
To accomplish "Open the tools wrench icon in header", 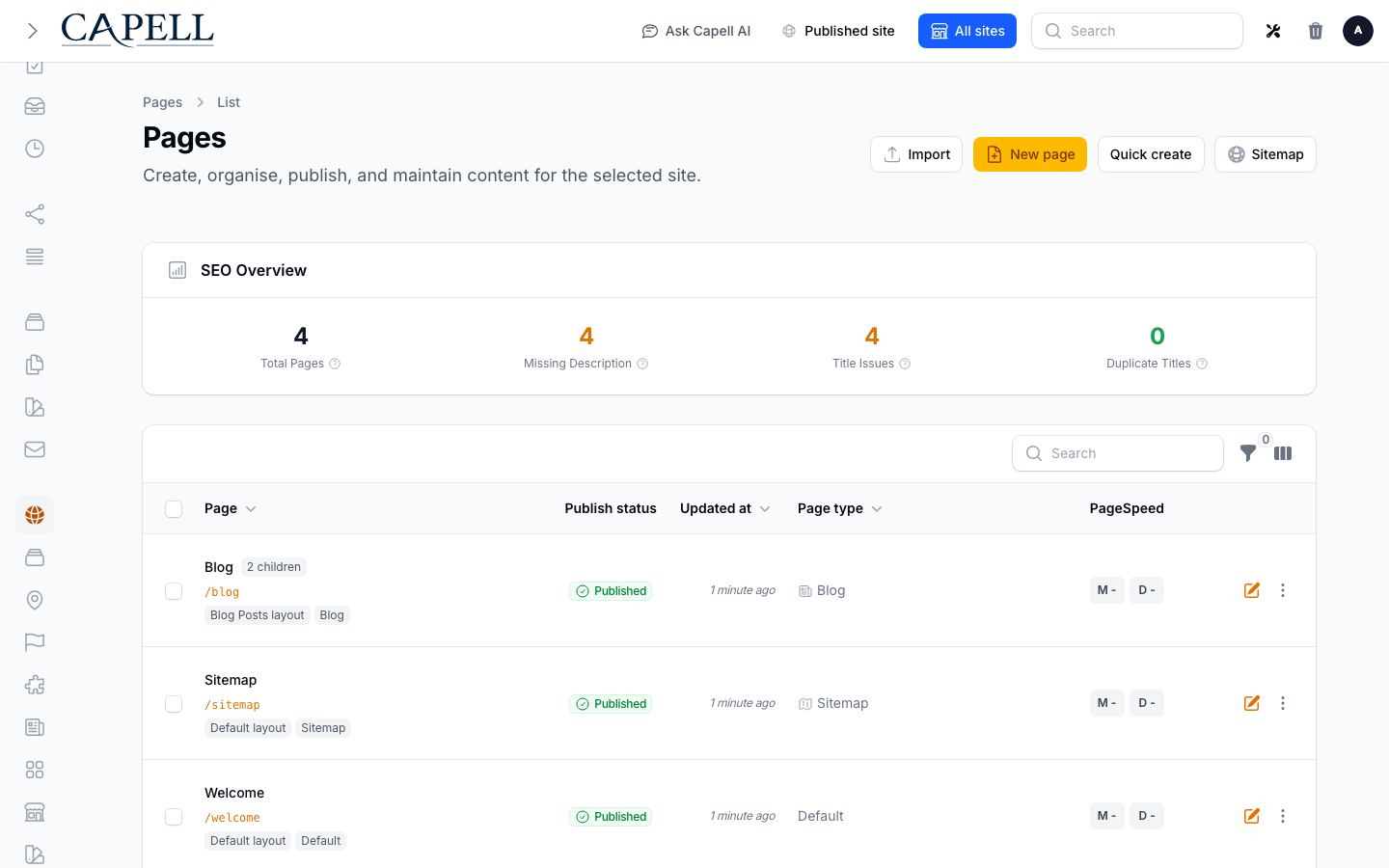I will (x=1273, y=31).
